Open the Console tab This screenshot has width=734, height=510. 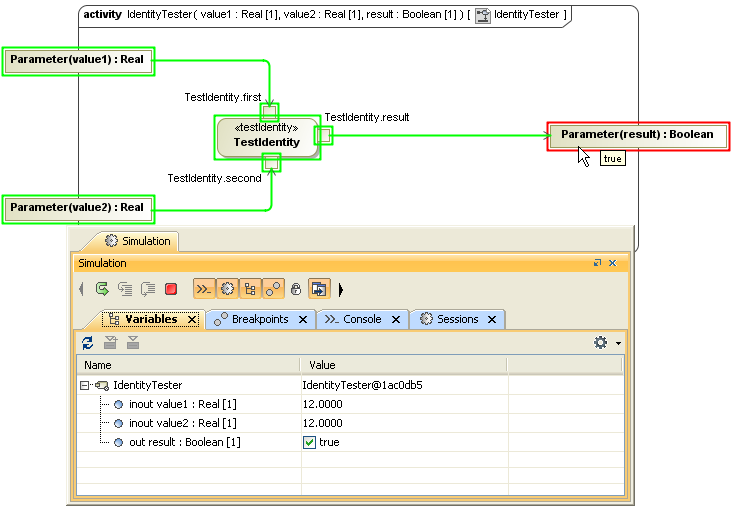click(x=361, y=319)
